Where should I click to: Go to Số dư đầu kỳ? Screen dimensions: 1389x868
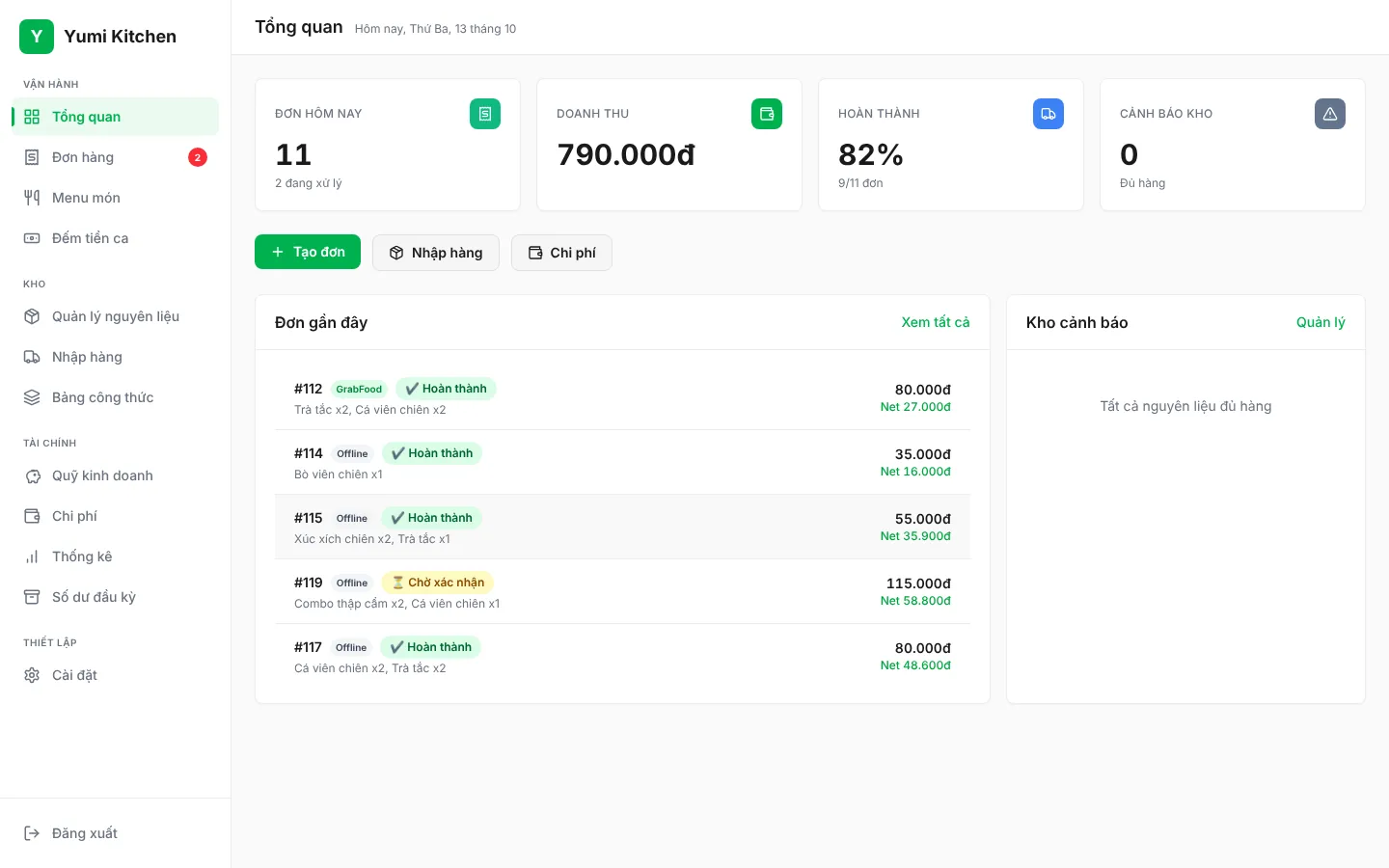tap(116, 597)
